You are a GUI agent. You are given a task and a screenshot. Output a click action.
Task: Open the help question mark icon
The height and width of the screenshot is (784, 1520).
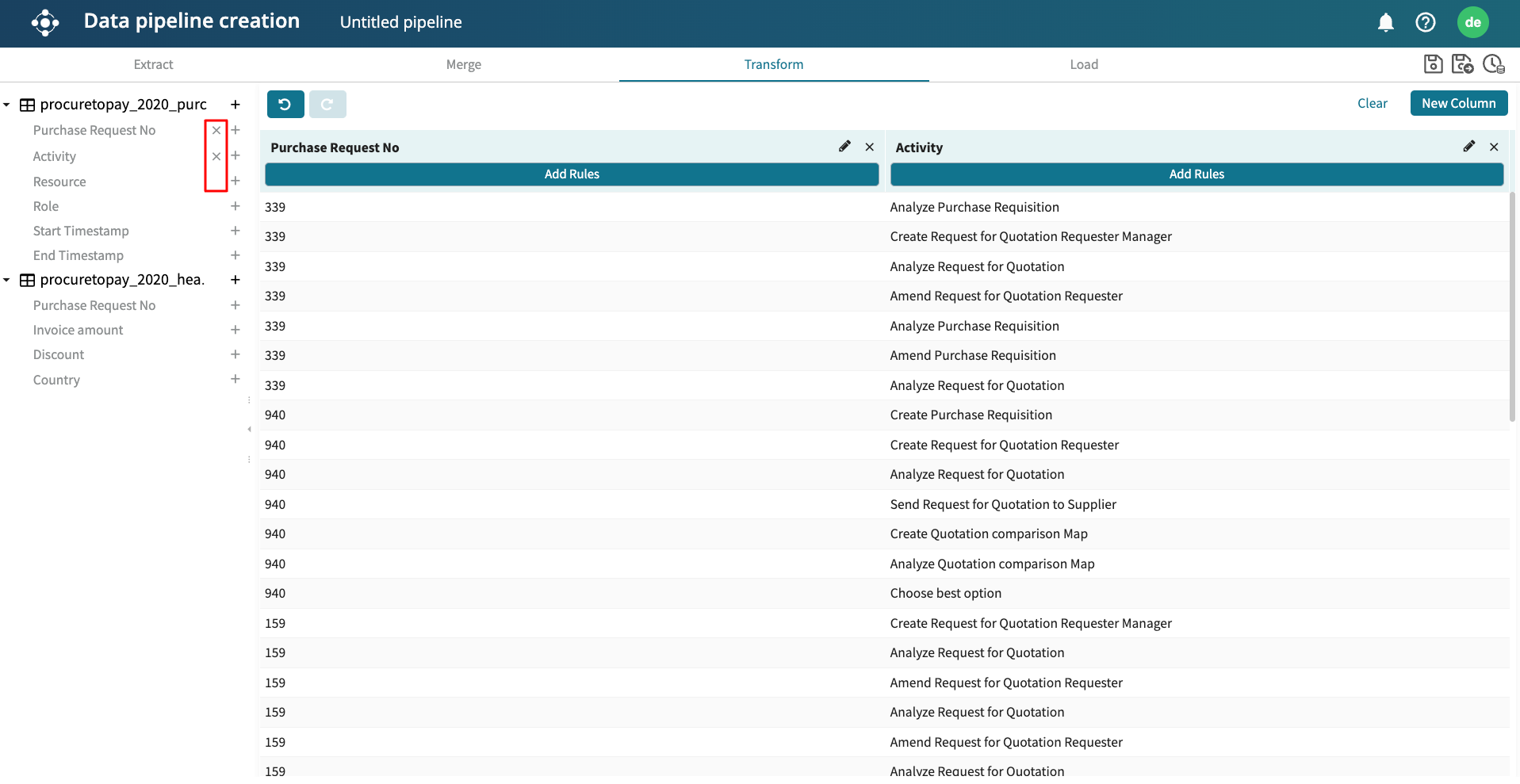pos(1425,22)
